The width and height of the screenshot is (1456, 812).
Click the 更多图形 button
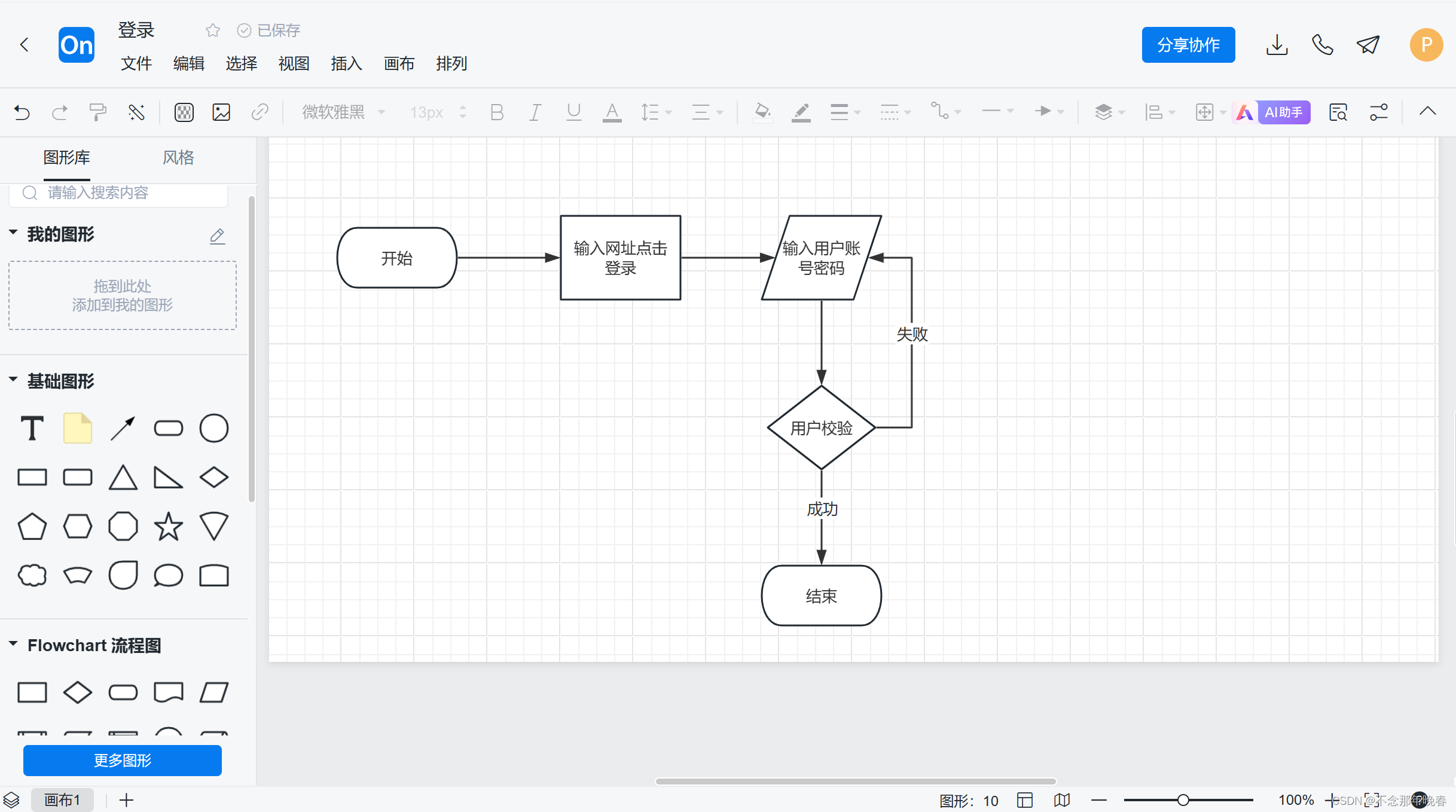point(123,760)
